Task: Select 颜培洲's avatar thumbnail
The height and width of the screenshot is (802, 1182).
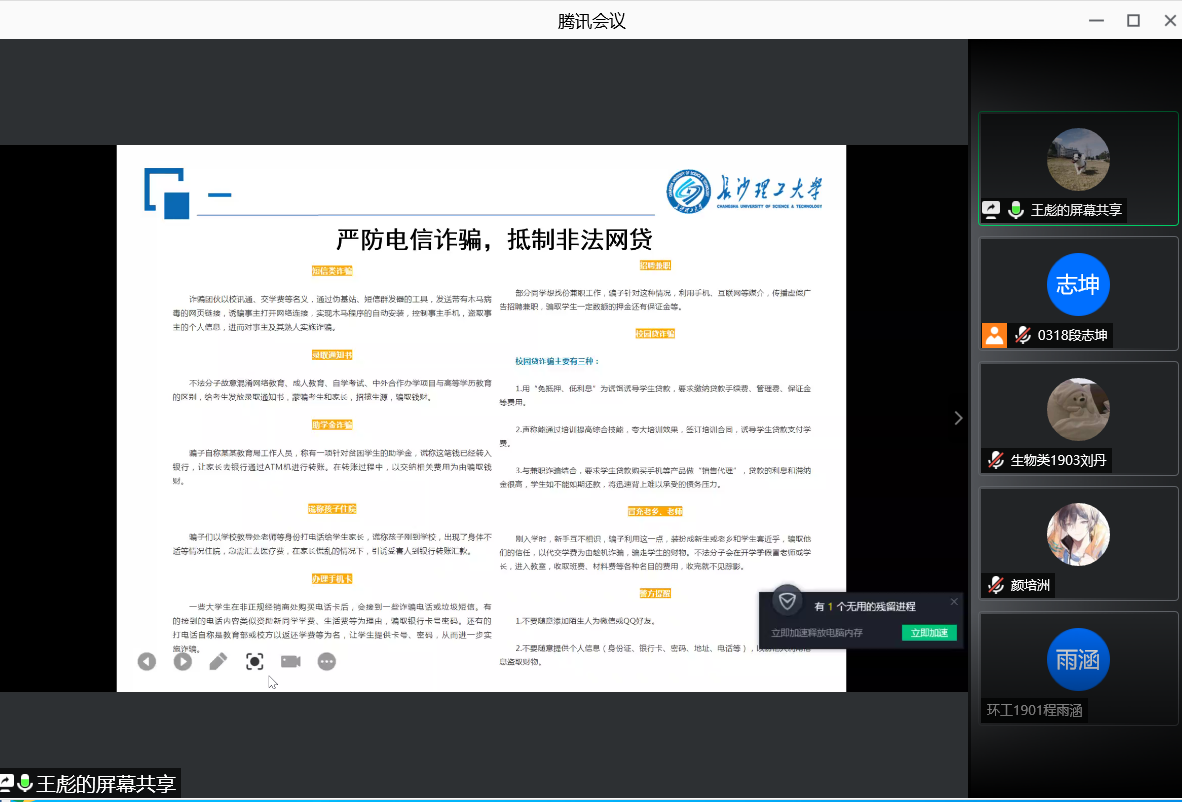Action: 1078,534
